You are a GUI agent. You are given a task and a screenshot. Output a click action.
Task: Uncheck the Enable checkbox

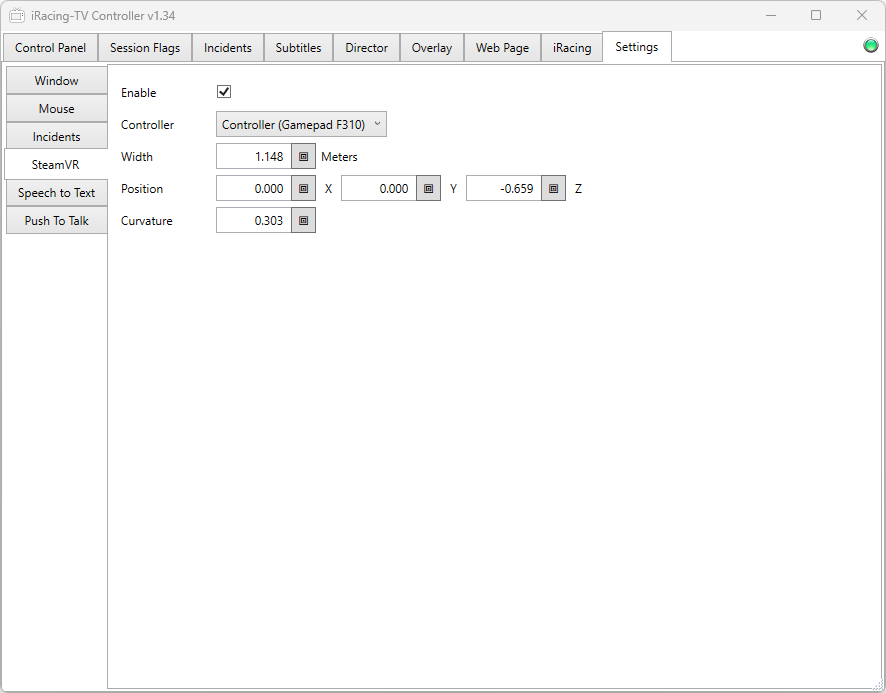point(224,92)
